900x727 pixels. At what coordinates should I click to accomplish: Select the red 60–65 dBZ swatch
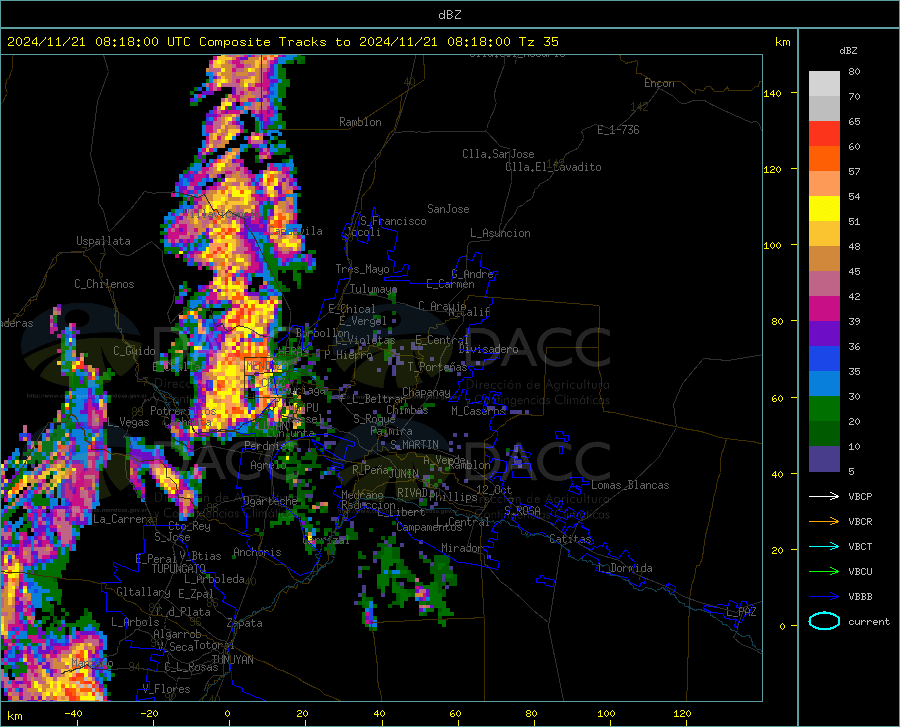click(824, 134)
